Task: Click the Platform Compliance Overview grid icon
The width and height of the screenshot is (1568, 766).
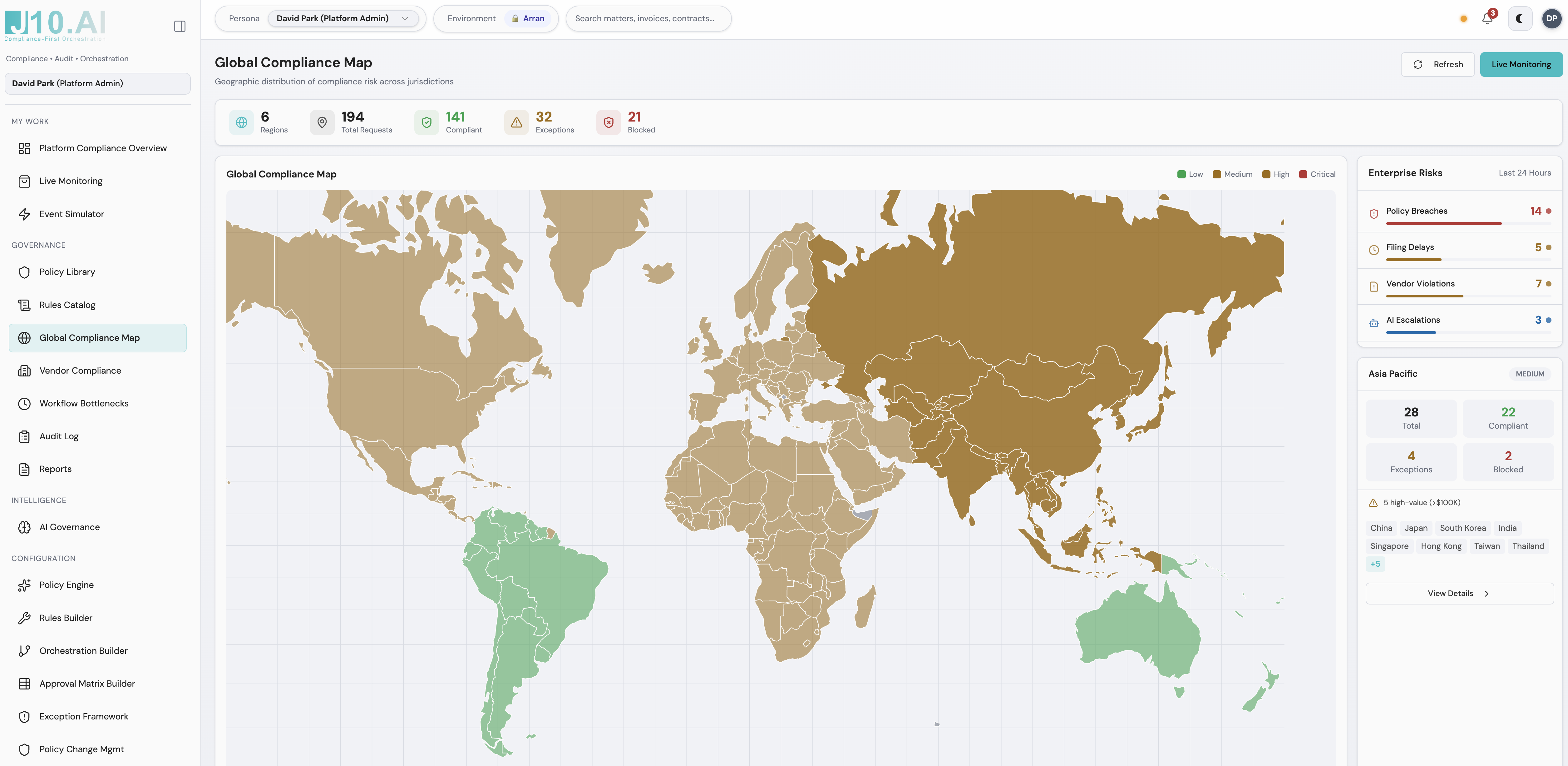Action: (24, 148)
